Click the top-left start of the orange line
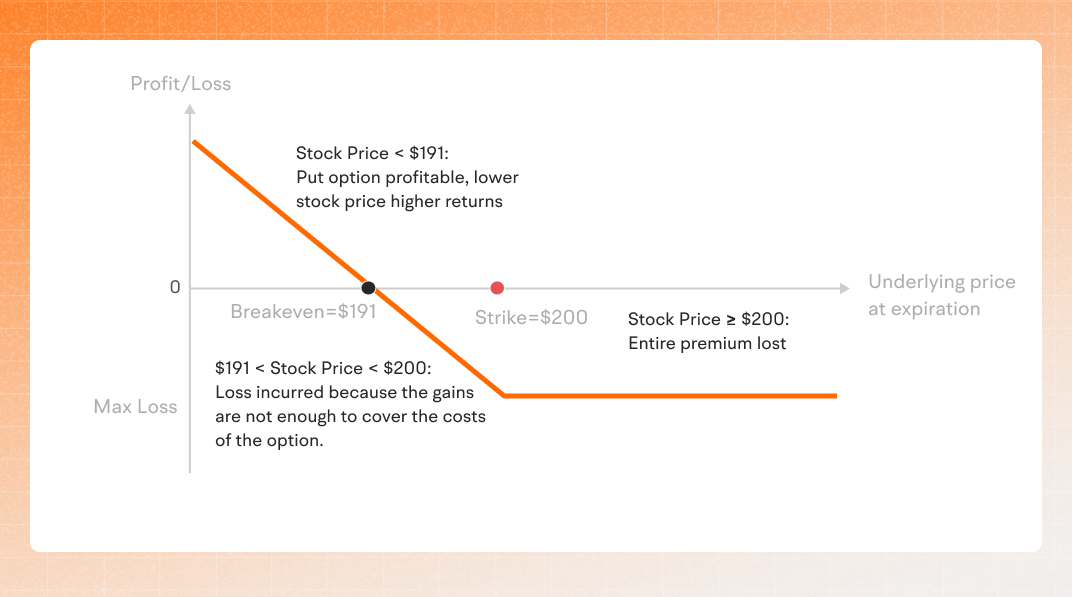 194,142
